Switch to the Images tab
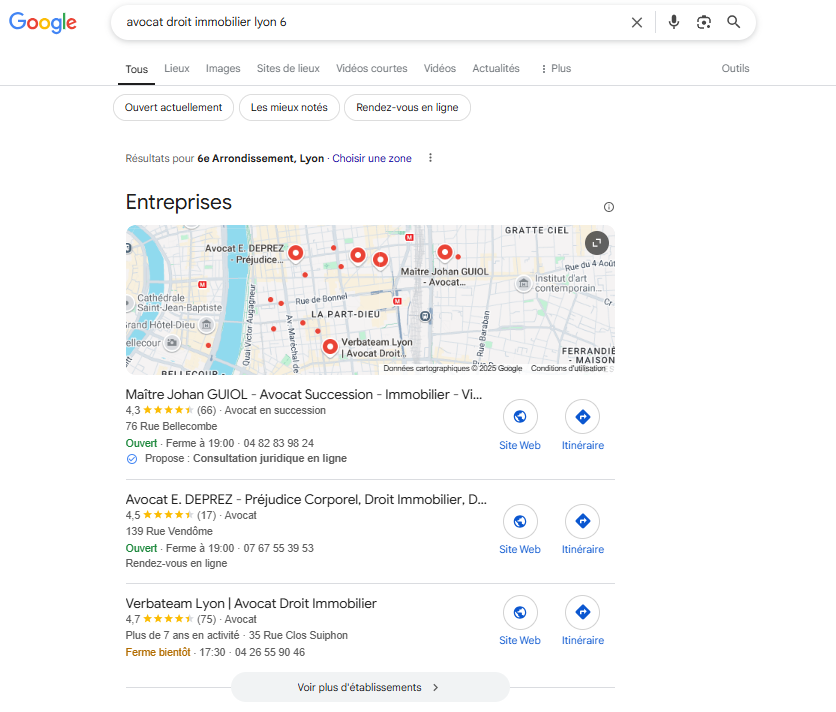Viewport: 836px width, 712px height. click(223, 68)
